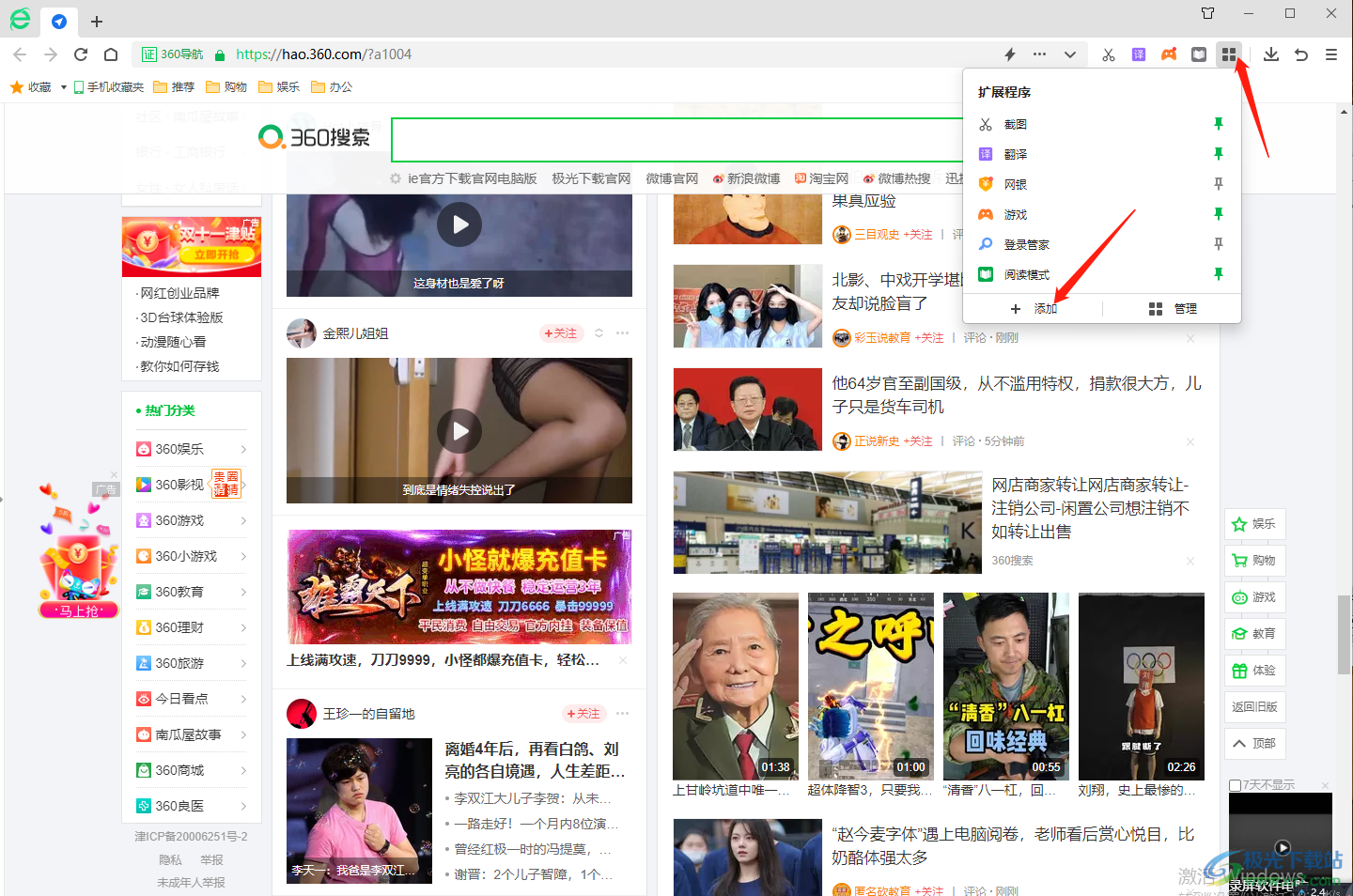Click 管理 to manage extensions
Viewport: 1353px width, 896px height.
click(x=1173, y=308)
